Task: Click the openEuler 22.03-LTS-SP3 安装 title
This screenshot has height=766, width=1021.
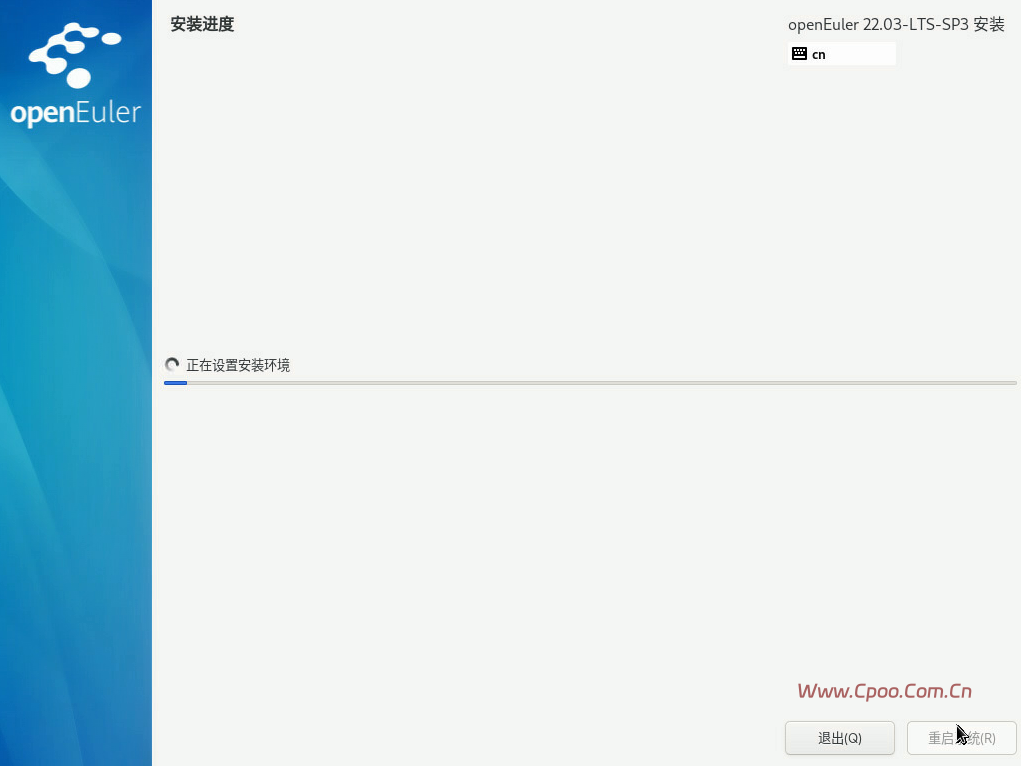Action: tap(896, 25)
